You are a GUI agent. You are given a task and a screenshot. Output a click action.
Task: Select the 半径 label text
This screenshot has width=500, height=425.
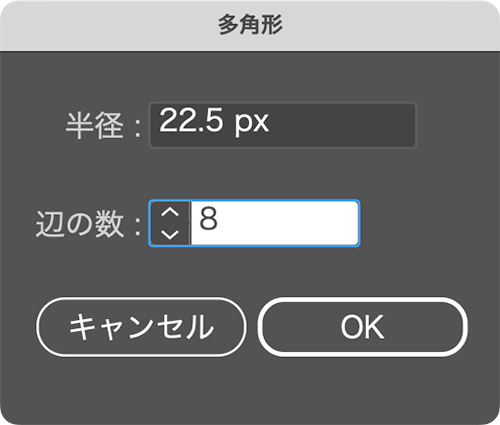tap(94, 126)
